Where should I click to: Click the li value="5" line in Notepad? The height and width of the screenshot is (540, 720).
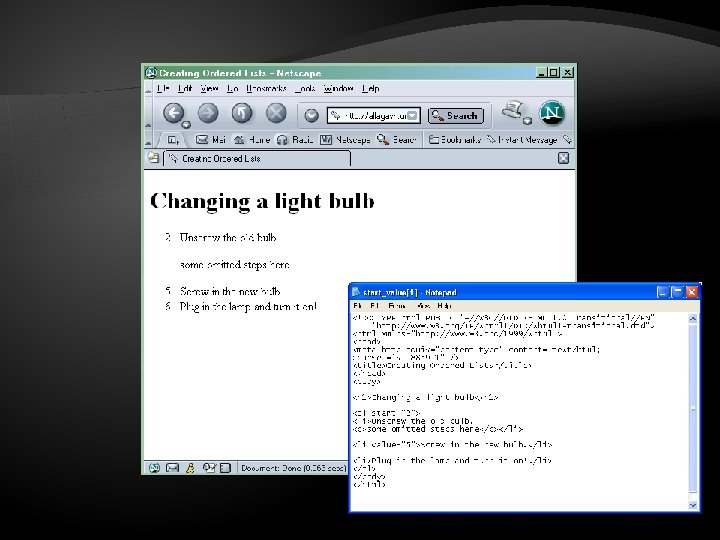(452, 444)
